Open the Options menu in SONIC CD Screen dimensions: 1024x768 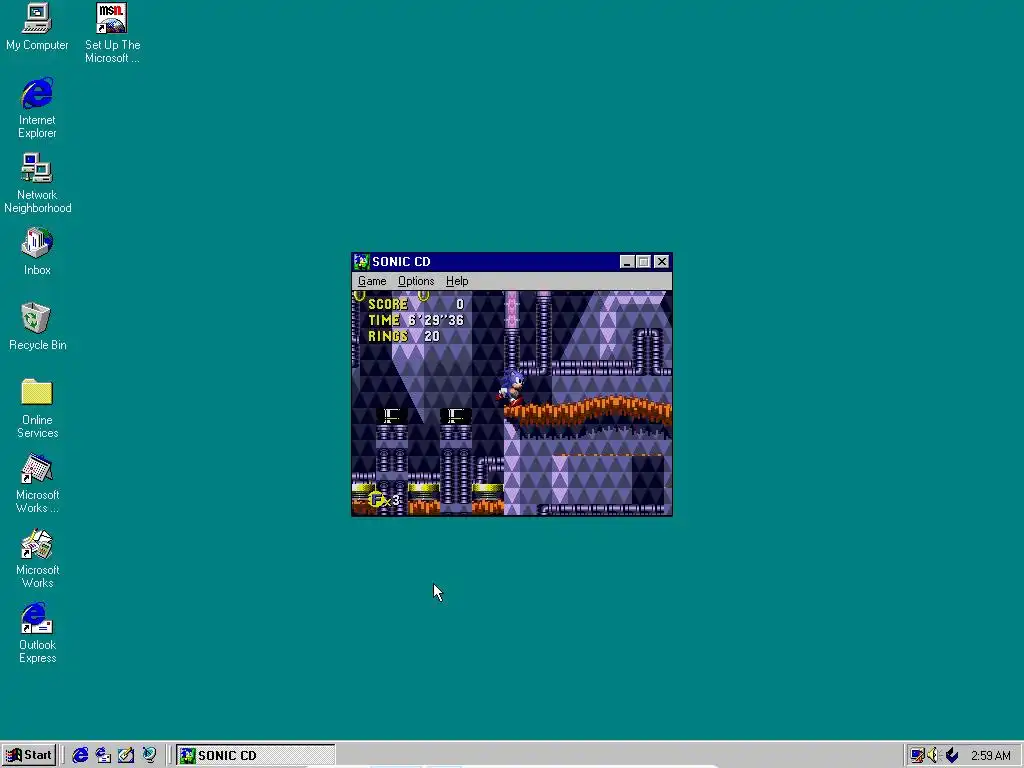tap(416, 281)
